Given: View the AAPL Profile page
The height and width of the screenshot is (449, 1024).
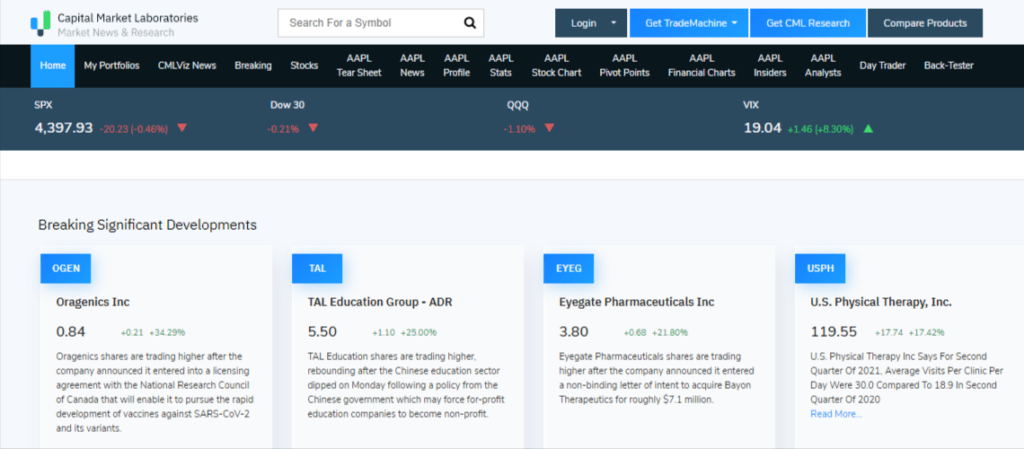Looking at the screenshot, I should point(456,65).
